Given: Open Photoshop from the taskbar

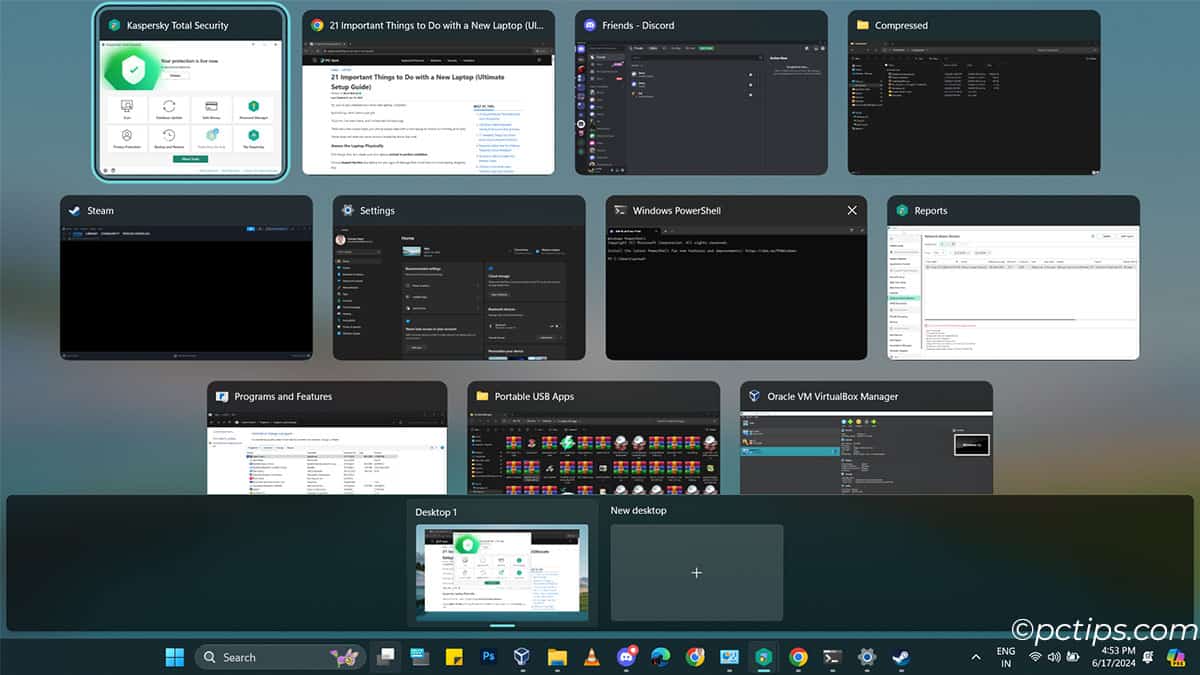Looking at the screenshot, I should click(488, 657).
